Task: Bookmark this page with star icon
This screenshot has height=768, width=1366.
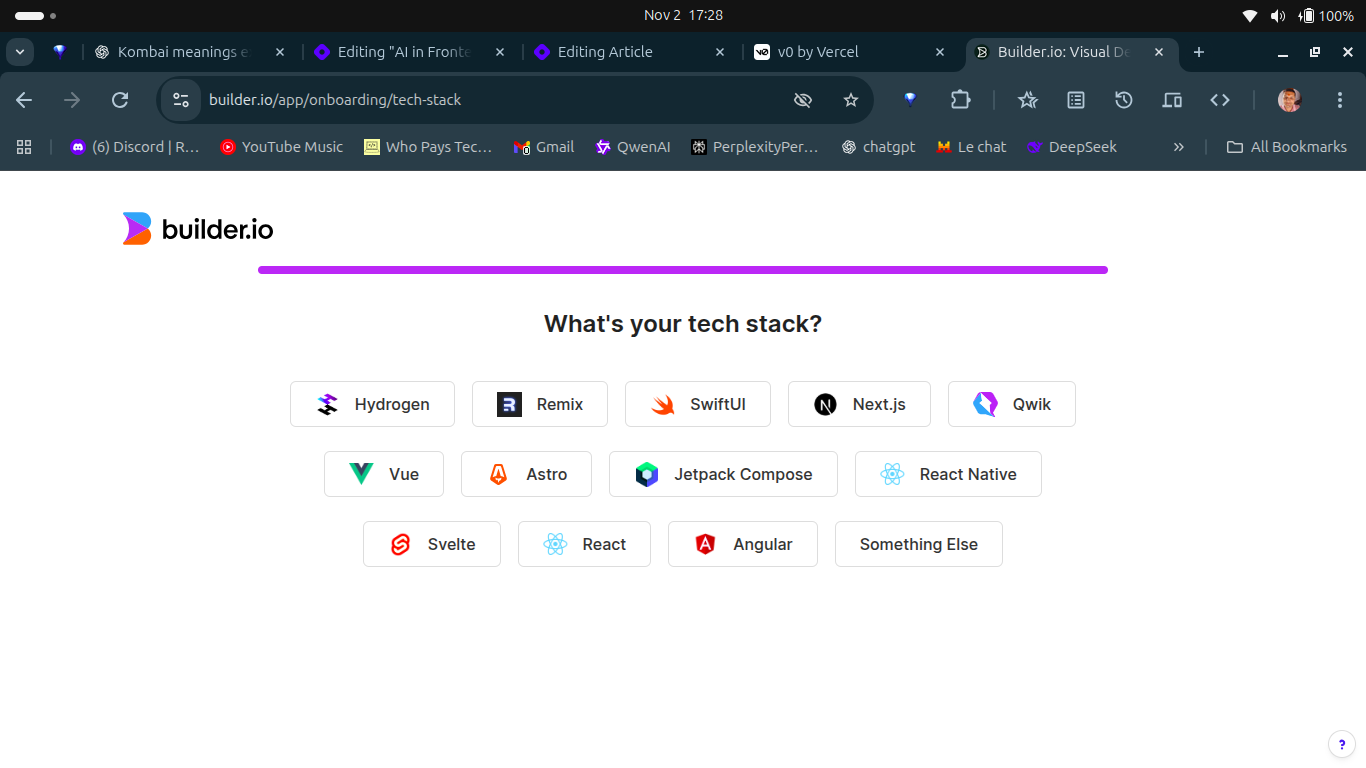Action: click(x=851, y=100)
